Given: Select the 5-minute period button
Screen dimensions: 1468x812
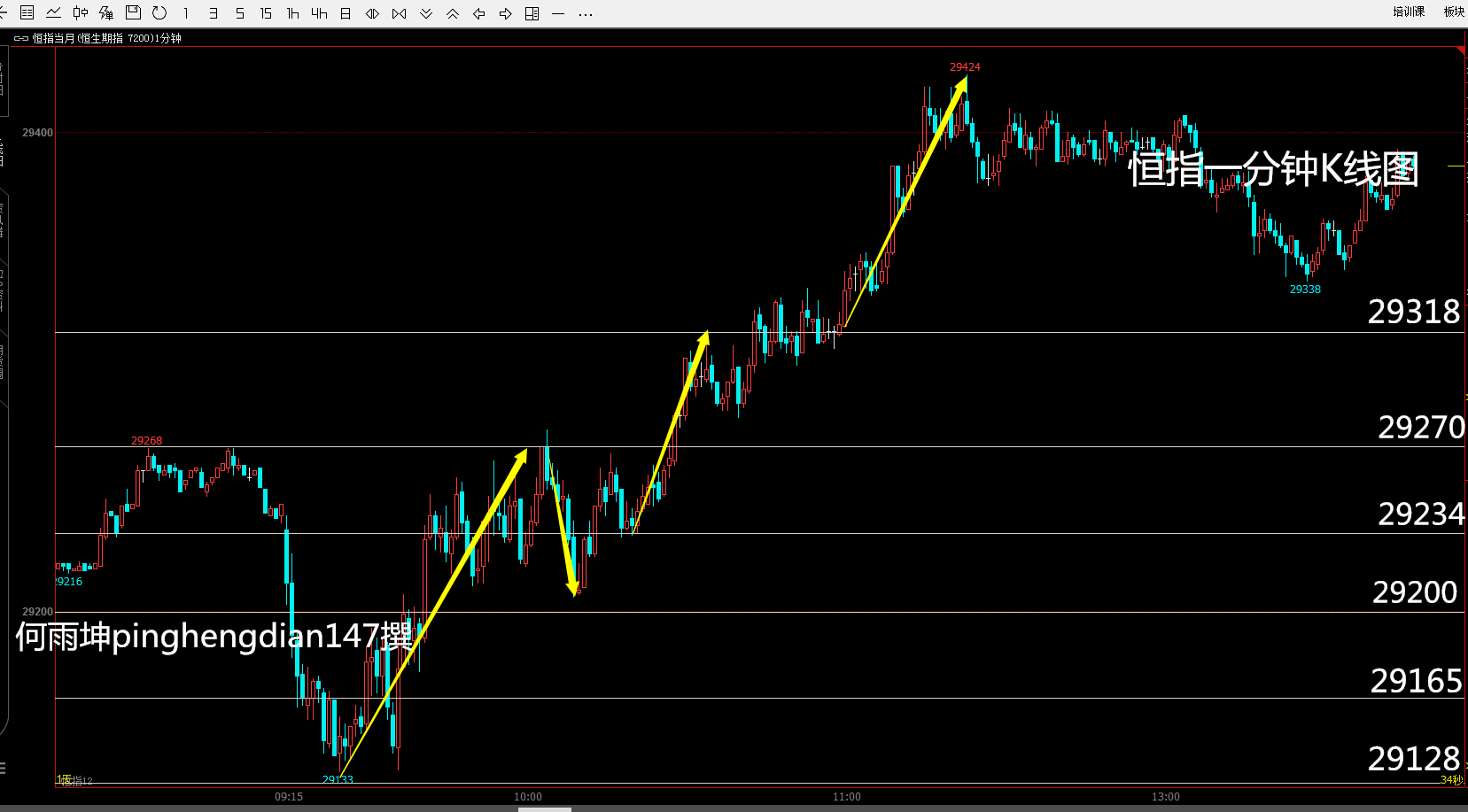Looking at the screenshot, I should click(240, 13).
